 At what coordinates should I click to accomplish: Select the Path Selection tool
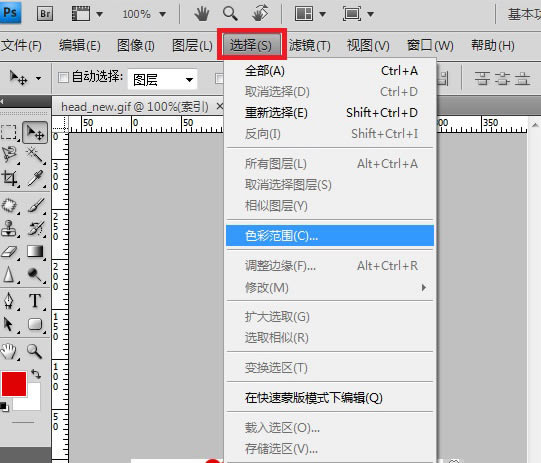click(x=9, y=325)
